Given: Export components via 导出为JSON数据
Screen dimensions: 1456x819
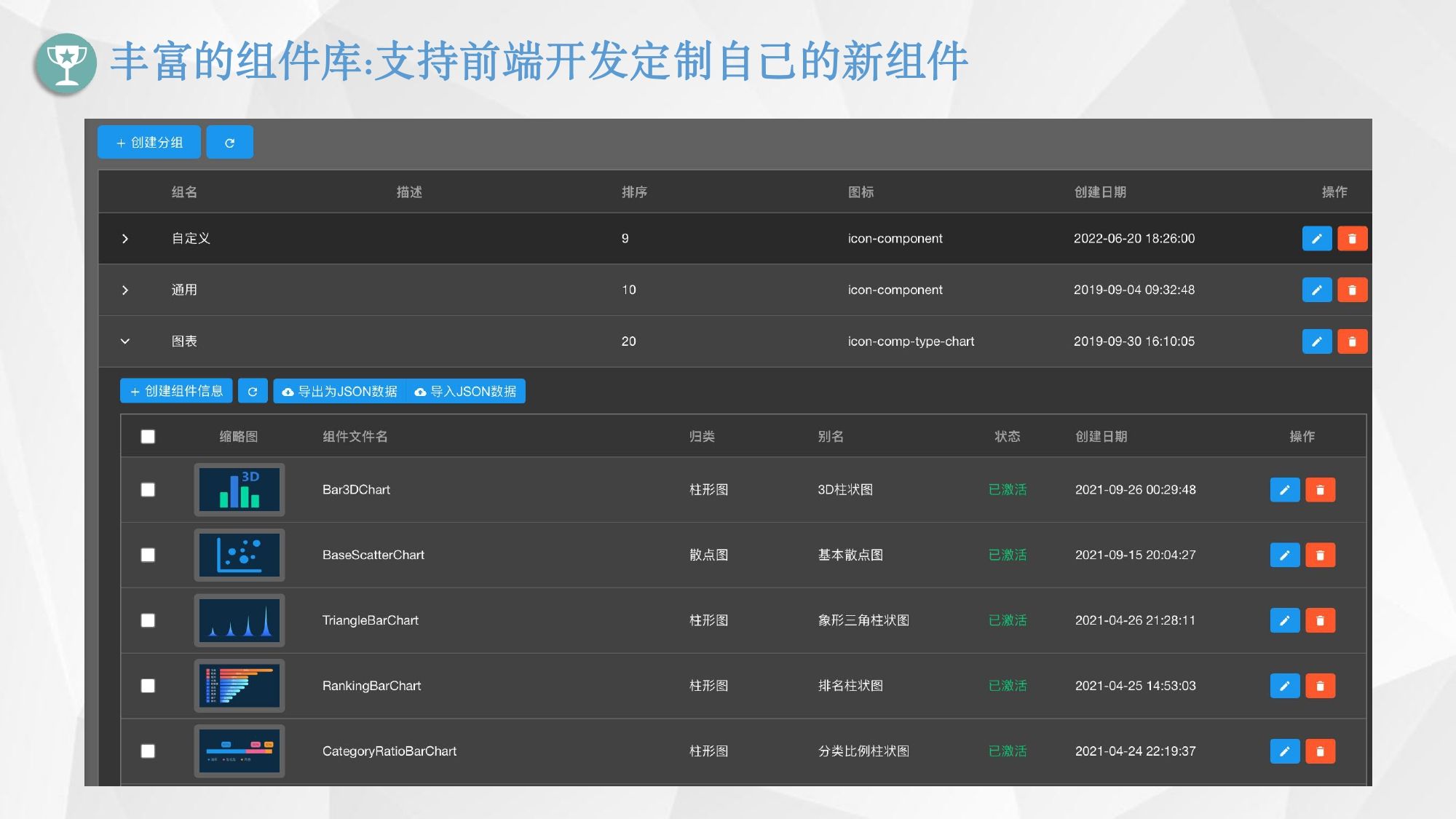Looking at the screenshot, I should click(x=340, y=392).
